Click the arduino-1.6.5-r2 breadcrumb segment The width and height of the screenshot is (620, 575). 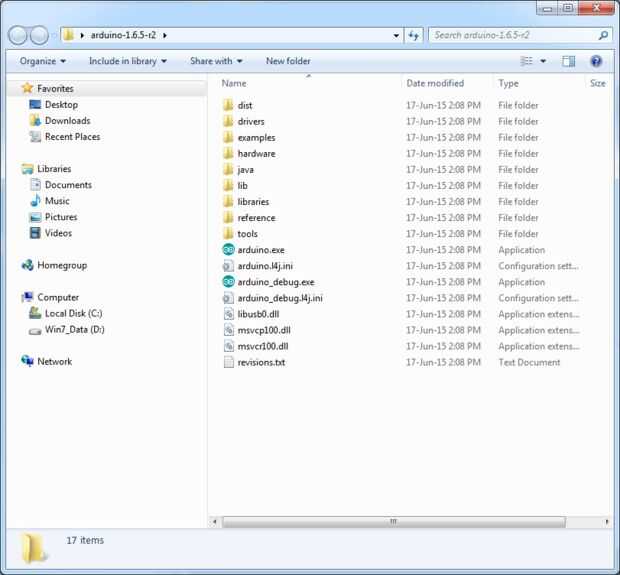[123, 35]
